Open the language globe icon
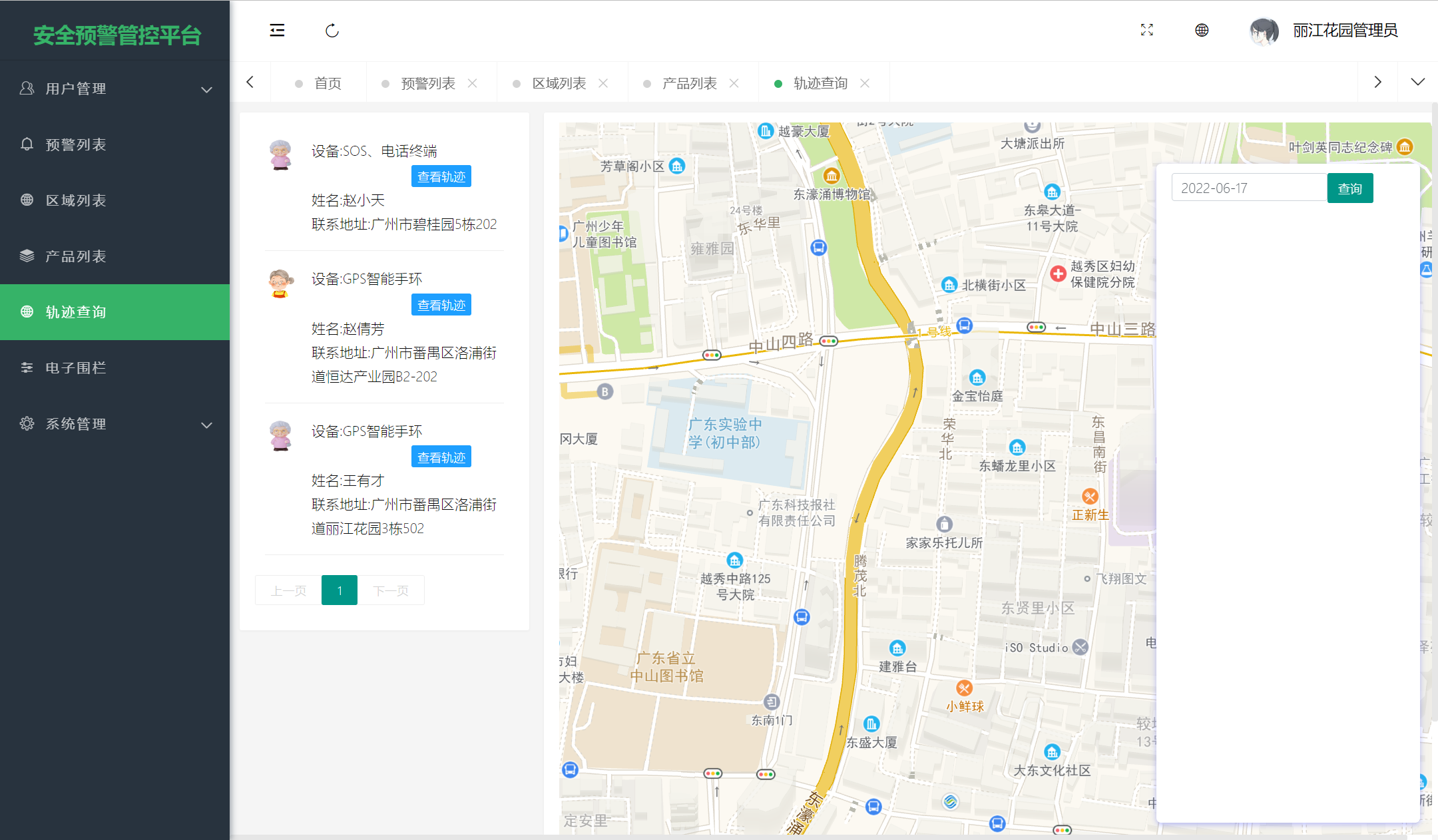The width and height of the screenshot is (1438, 840). click(1202, 31)
